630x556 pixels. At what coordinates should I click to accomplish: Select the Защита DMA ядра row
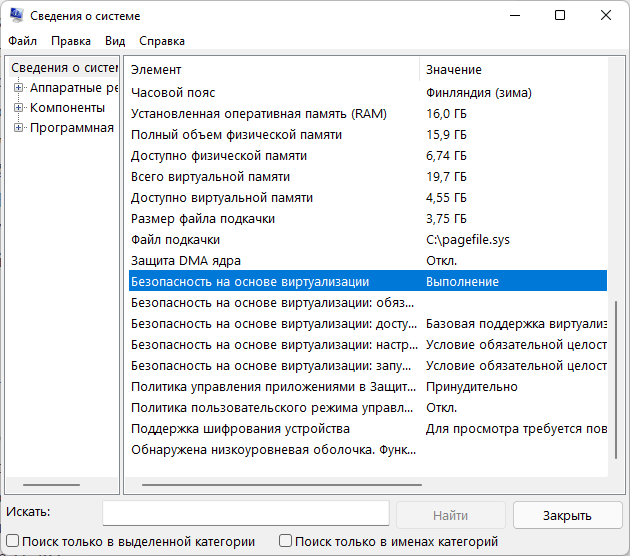point(368,260)
